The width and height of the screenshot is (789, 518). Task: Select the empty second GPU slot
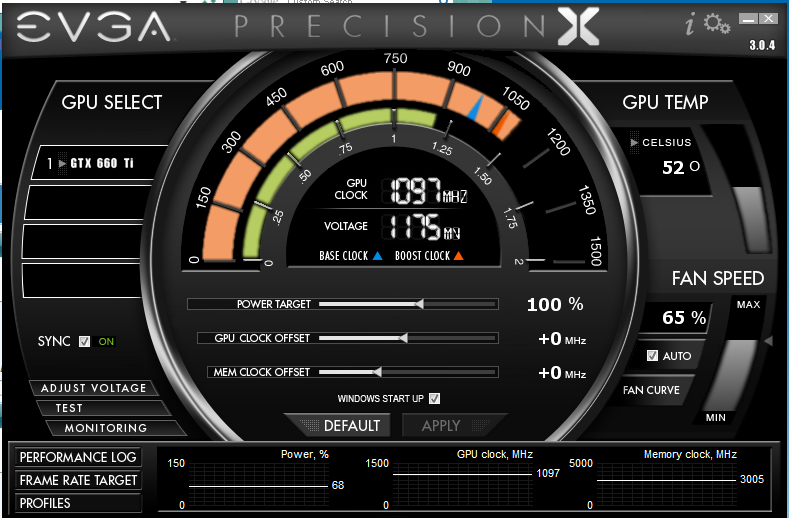click(x=88, y=202)
